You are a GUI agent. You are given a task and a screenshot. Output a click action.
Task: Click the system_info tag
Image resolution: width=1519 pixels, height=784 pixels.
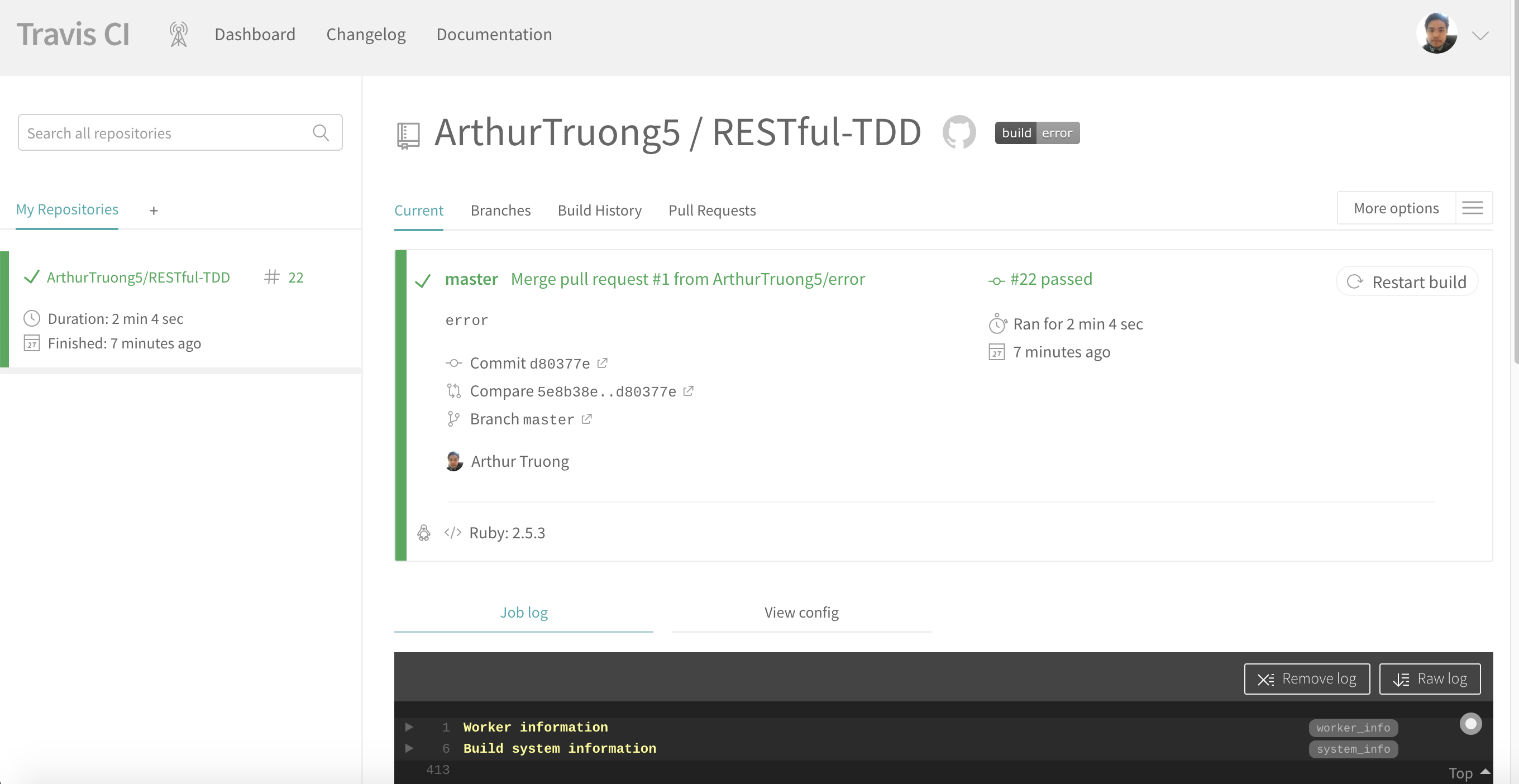[1353, 749]
